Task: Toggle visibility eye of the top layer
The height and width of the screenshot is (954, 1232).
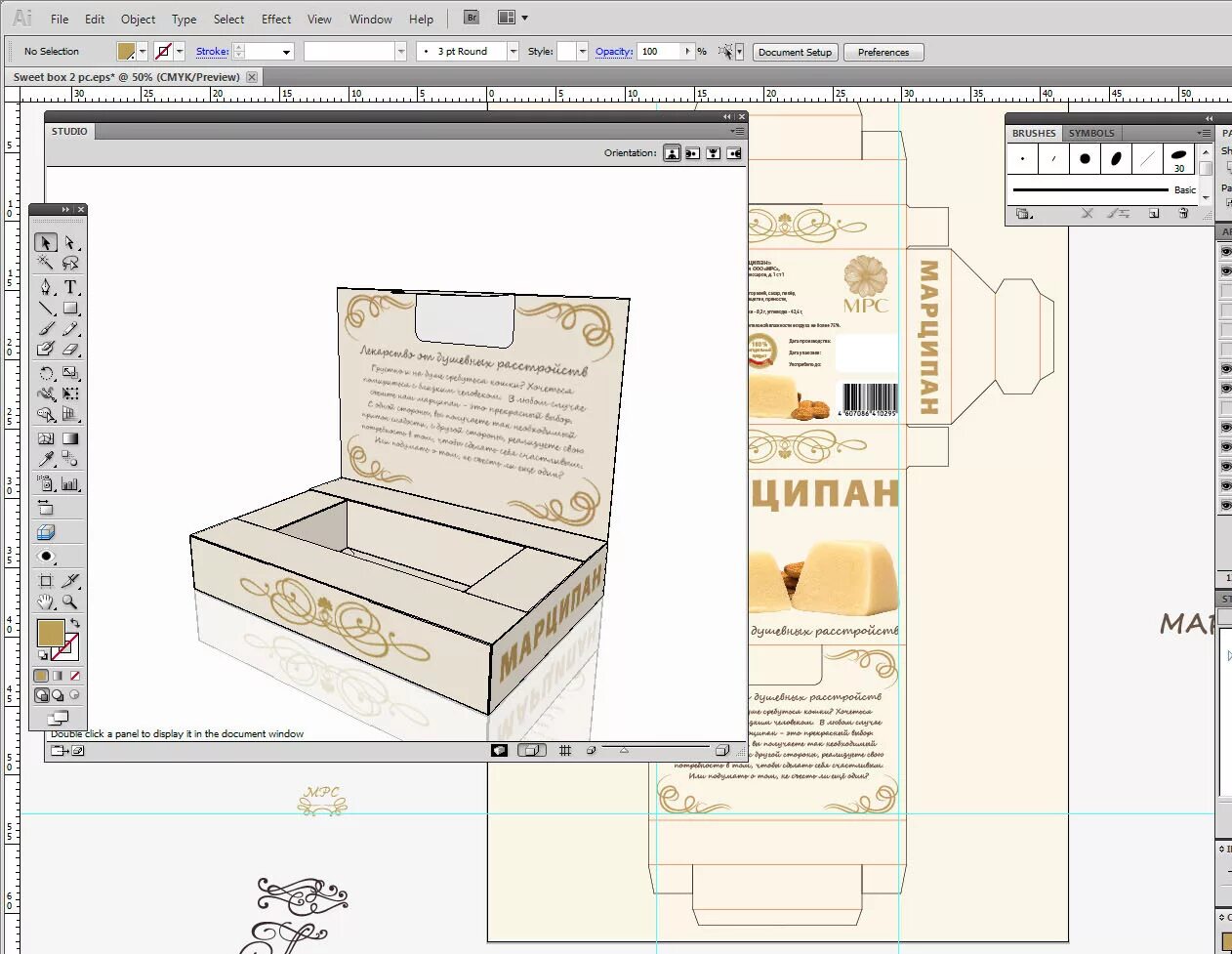Action: (x=1226, y=251)
